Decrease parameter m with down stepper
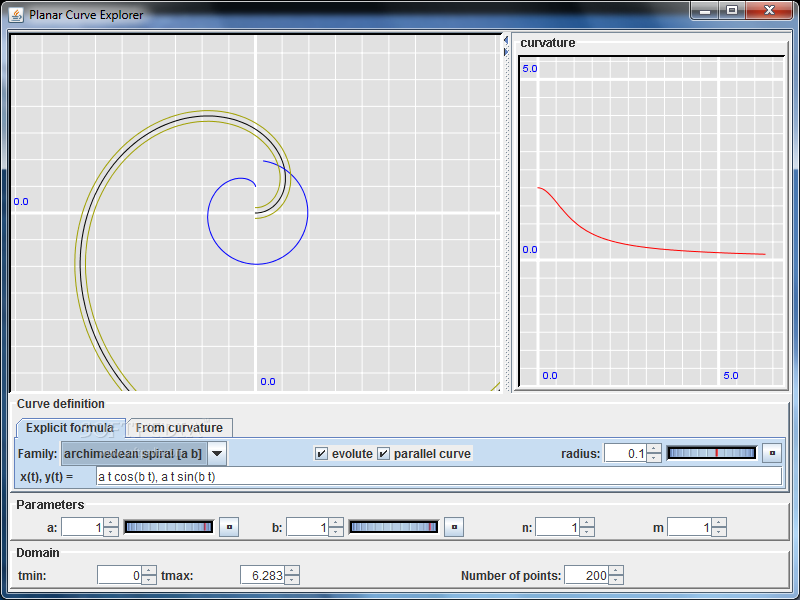The height and width of the screenshot is (600, 800). pyautogui.click(x=719, y=532)
